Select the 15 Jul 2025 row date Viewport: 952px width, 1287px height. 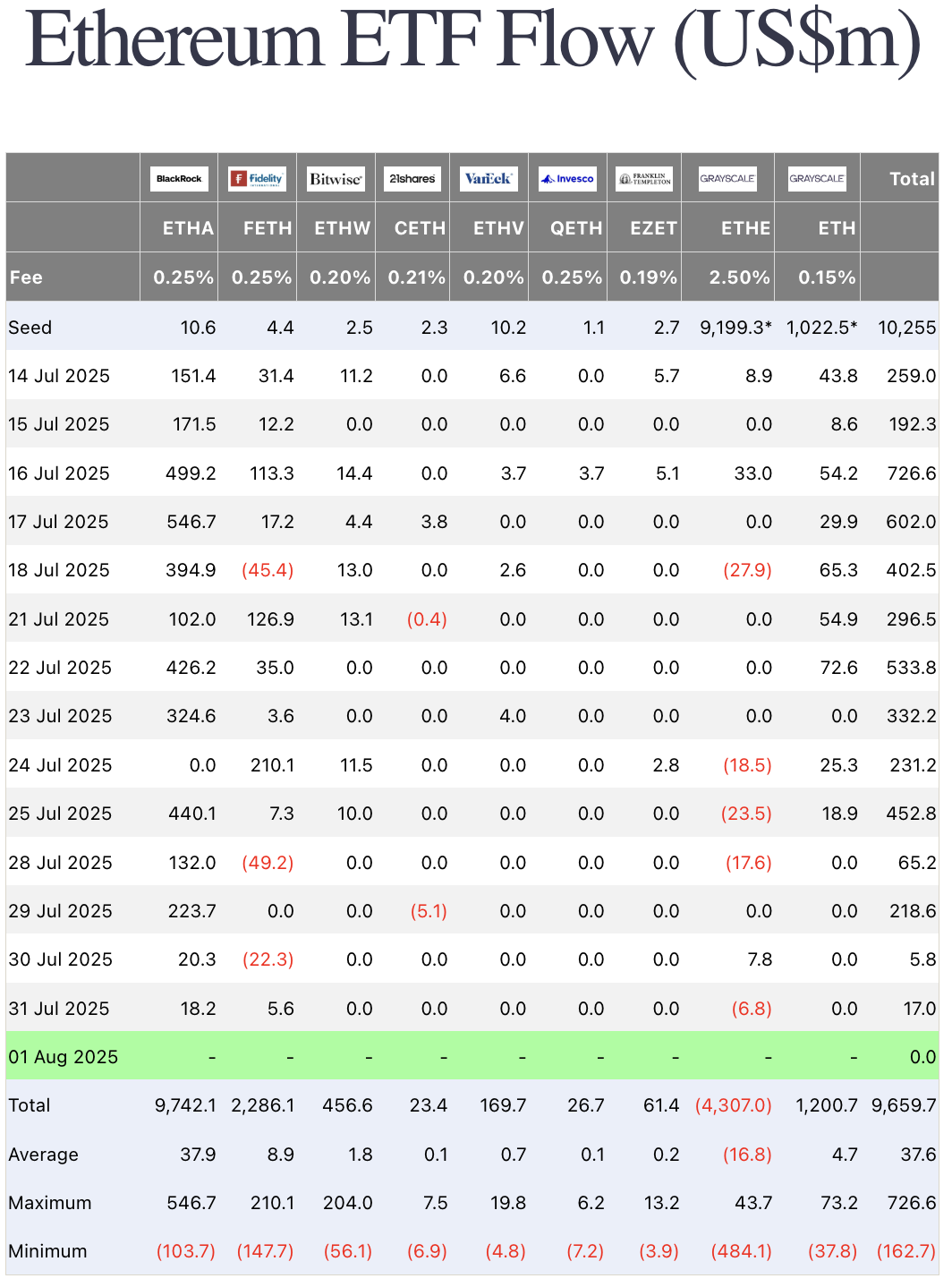(x=59, y=424)
